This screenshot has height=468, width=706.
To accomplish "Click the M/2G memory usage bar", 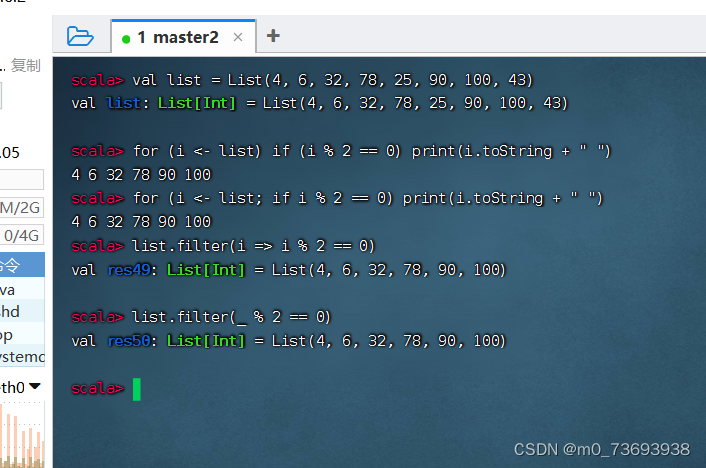I will (22, 208).
